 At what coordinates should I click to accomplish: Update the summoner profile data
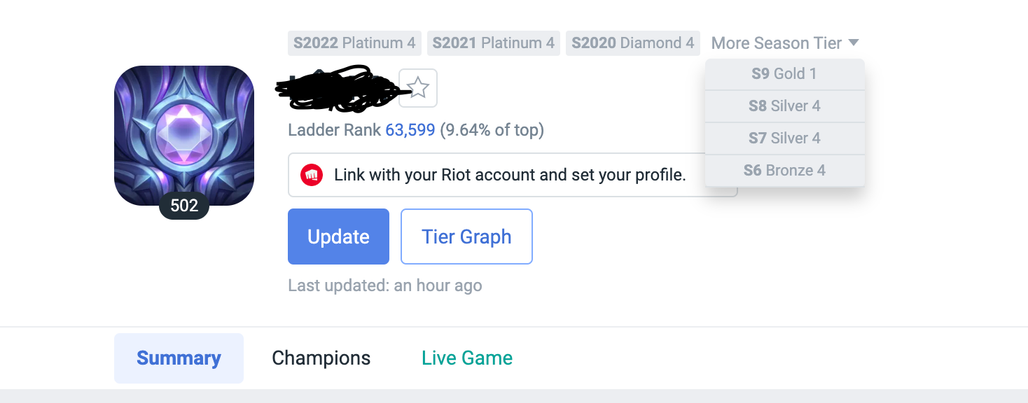pyautogui.click(x=338, y=237)
